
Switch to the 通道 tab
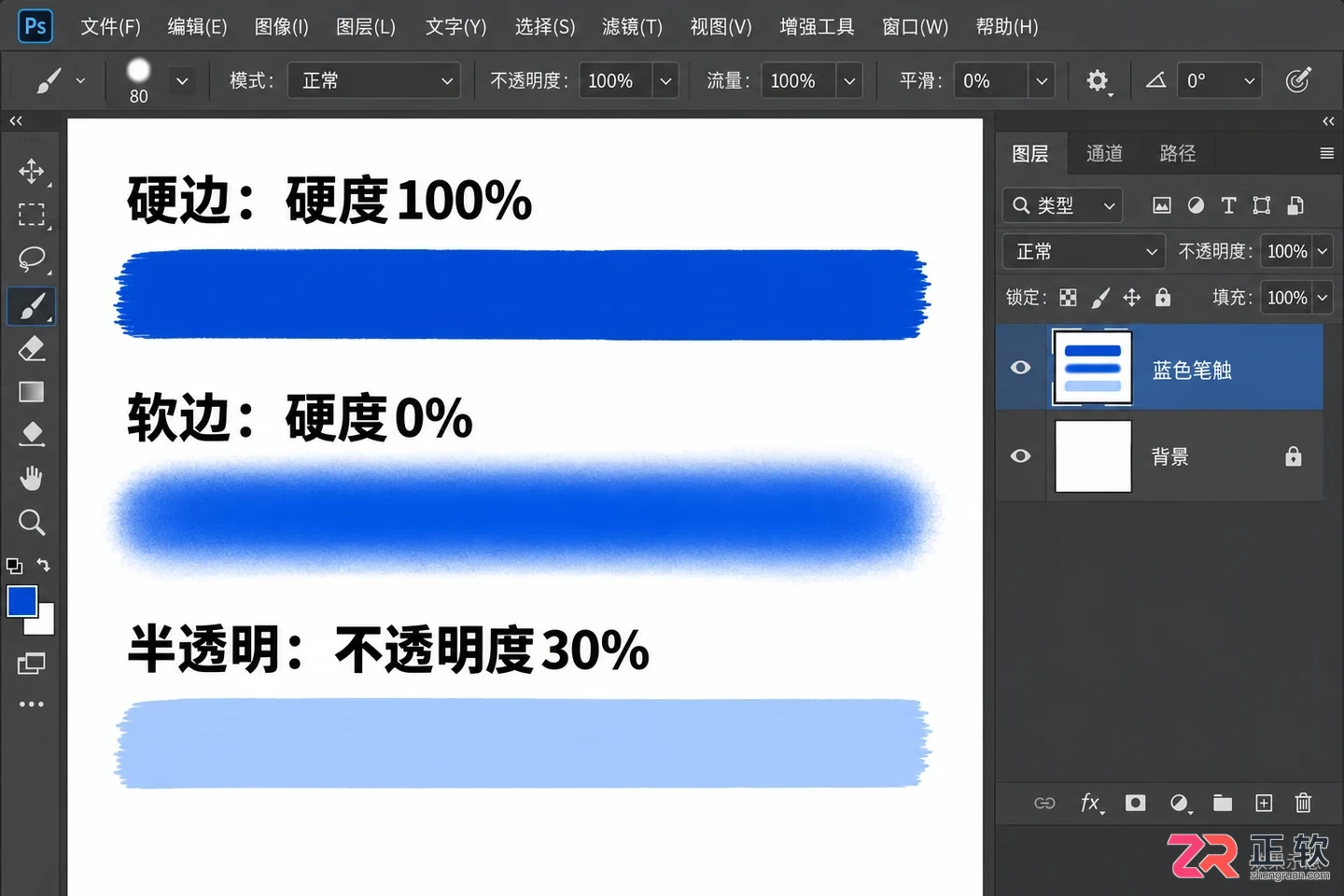pos(1104,153)
